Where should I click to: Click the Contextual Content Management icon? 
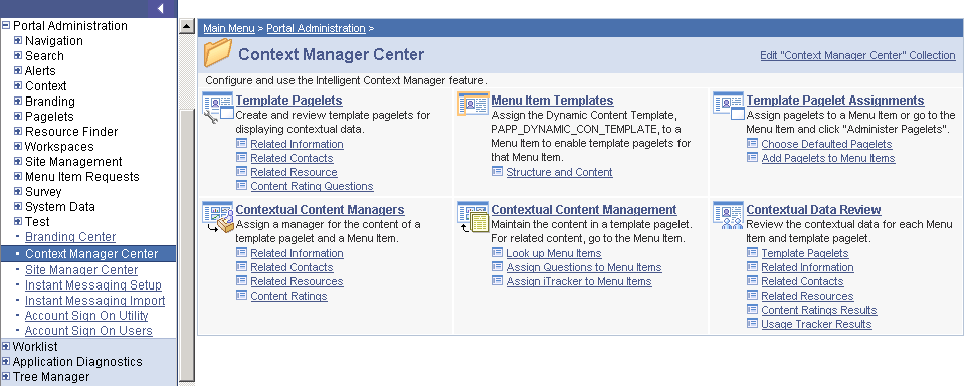(x=473, y=217)
